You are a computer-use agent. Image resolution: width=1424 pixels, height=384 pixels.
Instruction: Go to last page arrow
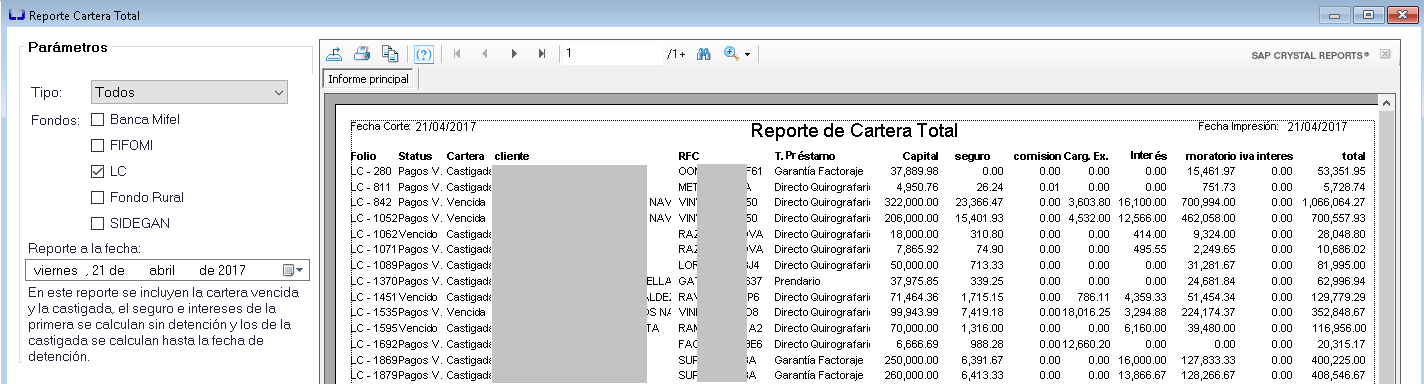[x=542, y=53]
